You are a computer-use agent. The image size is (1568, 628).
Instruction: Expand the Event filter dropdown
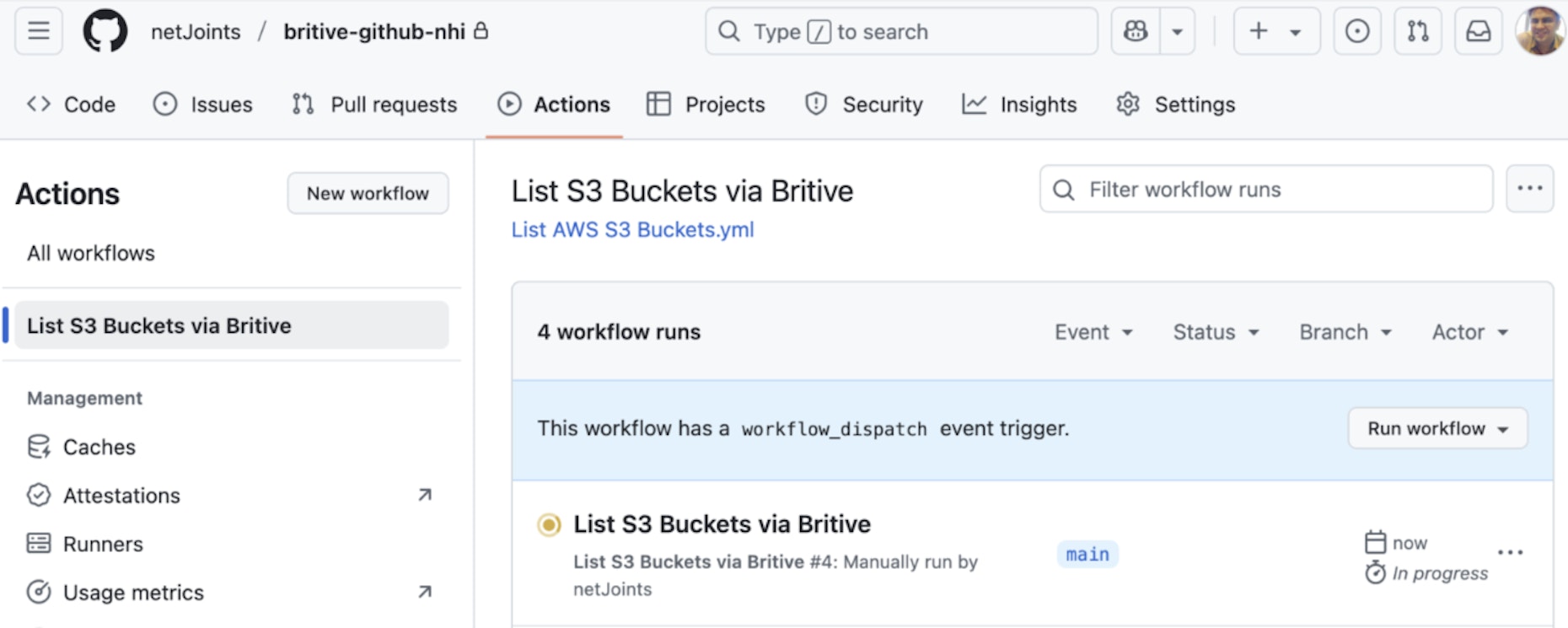1093,332
